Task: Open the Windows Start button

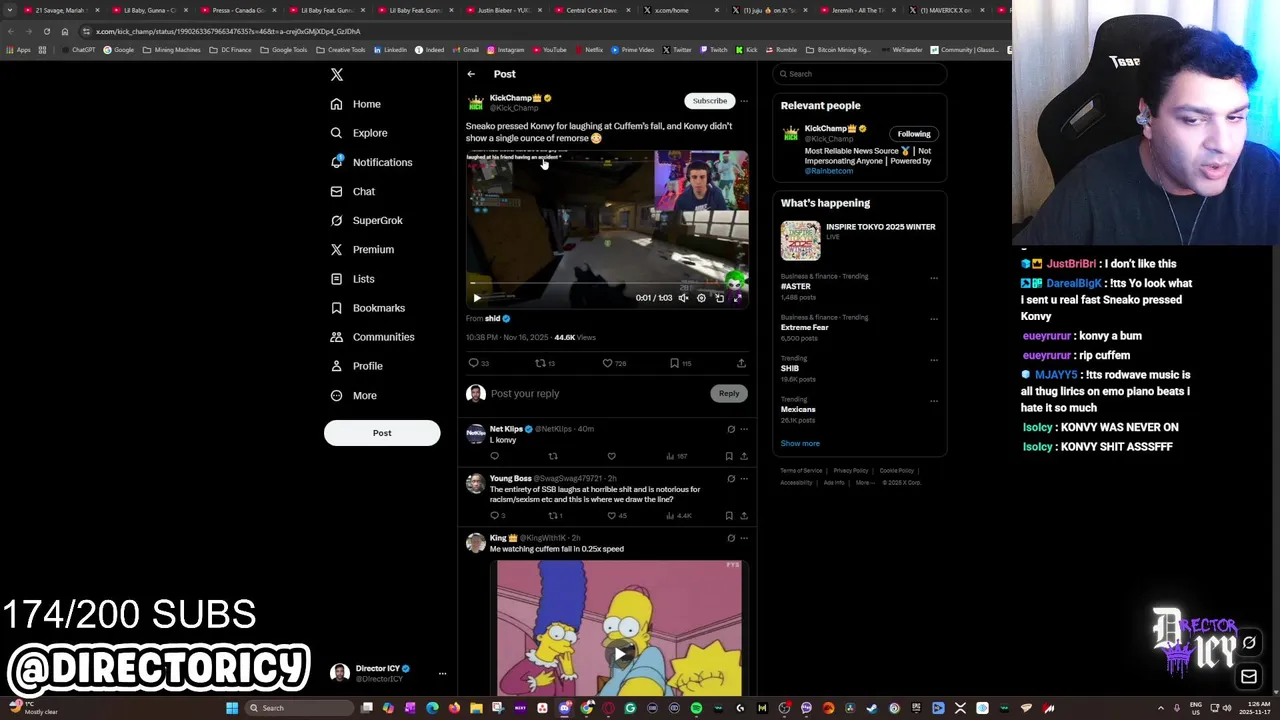Action: (232, 708)
